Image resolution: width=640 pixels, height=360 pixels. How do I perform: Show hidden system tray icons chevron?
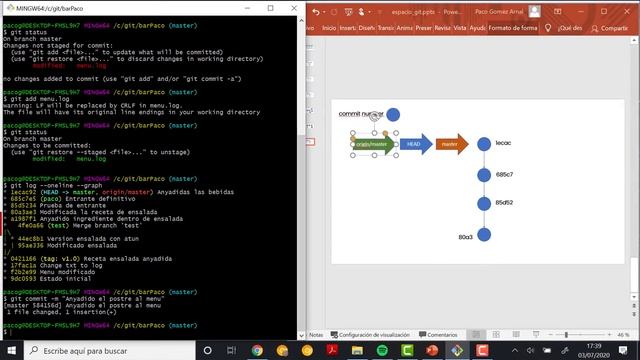point(515,351)
